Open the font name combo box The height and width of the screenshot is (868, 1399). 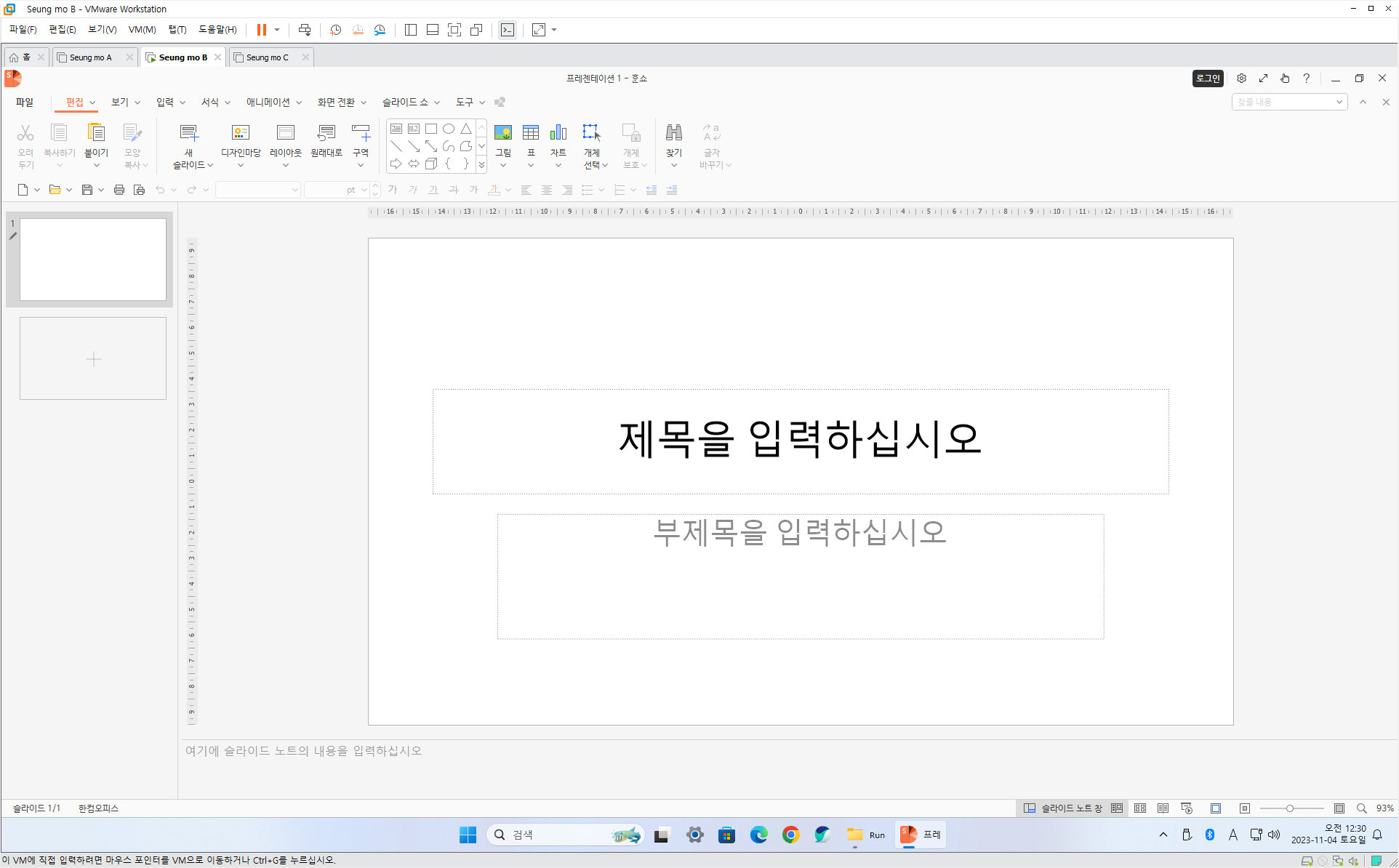click(258, 190)
